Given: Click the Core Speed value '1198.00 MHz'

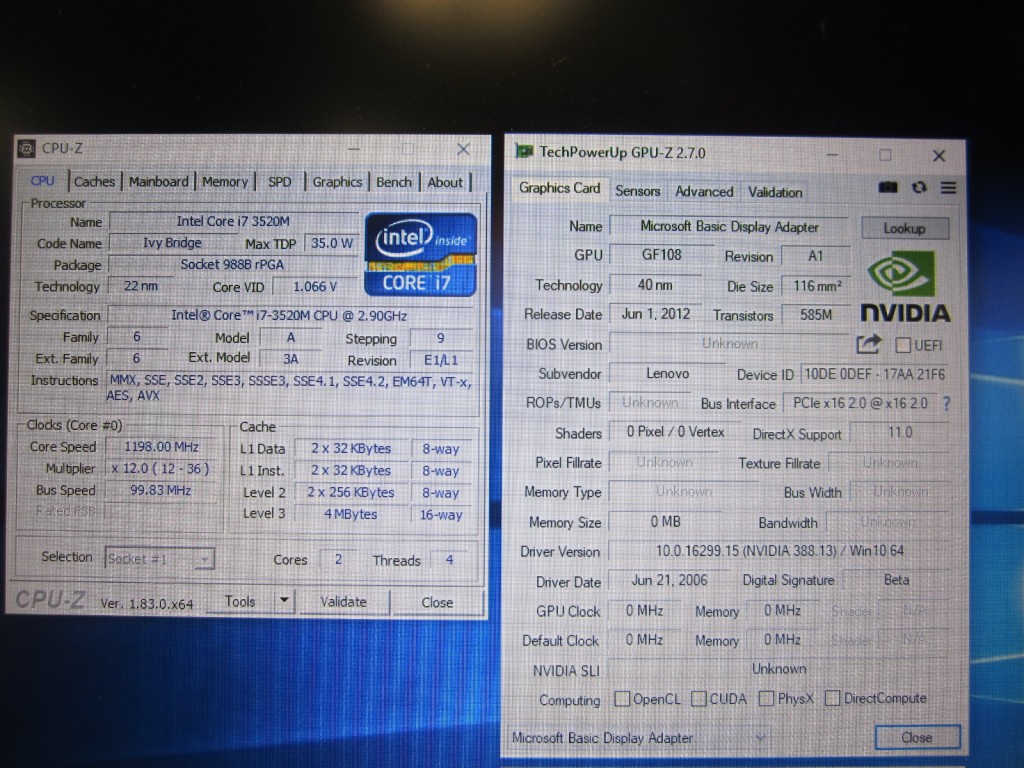Looking at the screenshot, I should click(x=161, y=447).
